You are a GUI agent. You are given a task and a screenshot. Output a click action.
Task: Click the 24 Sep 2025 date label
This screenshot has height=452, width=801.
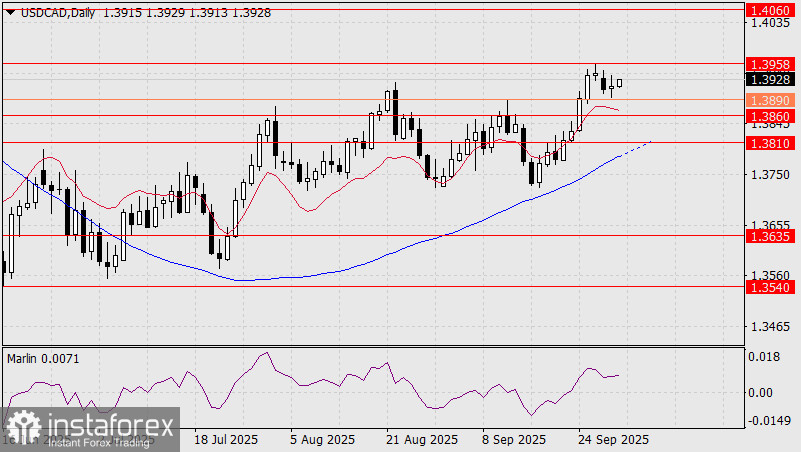(614, 440)
